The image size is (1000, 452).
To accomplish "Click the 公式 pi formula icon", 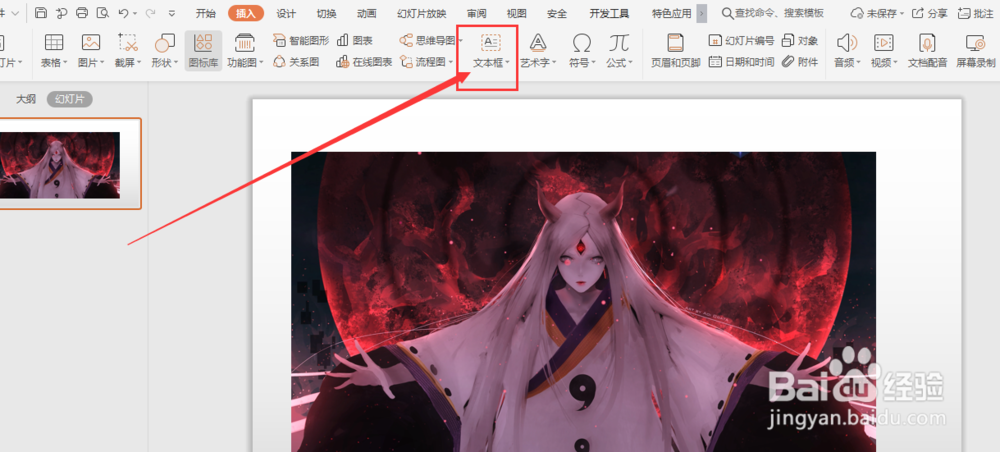I will [618, 43].
